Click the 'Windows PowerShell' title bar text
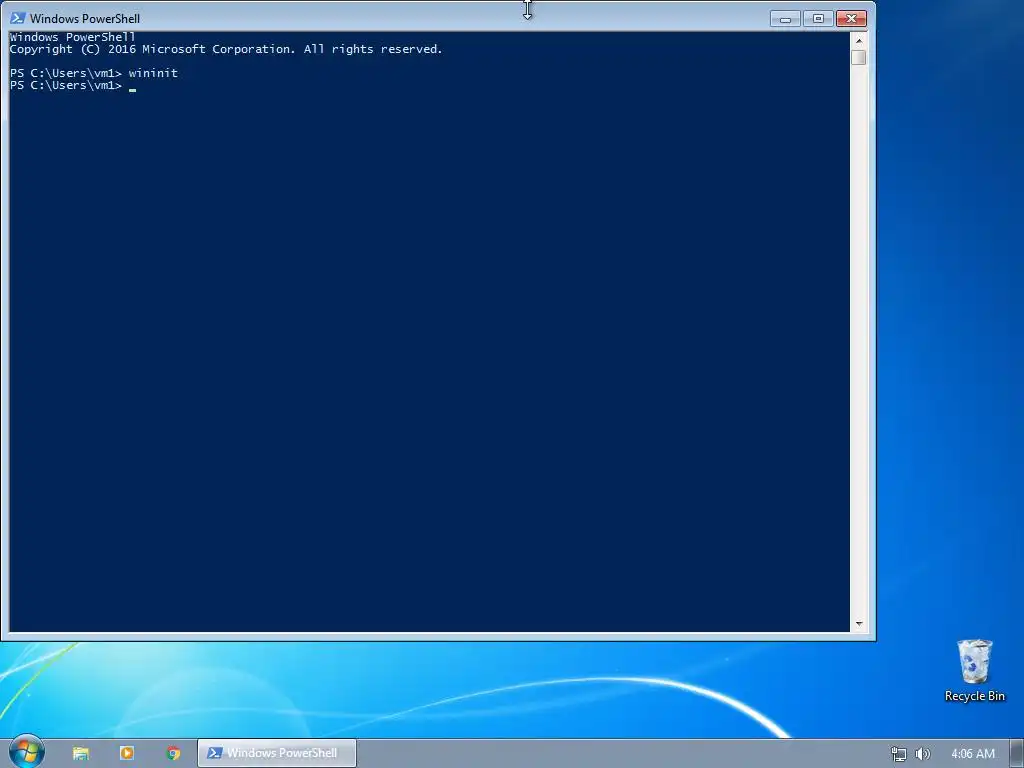1024x768 pixels. 85,19
